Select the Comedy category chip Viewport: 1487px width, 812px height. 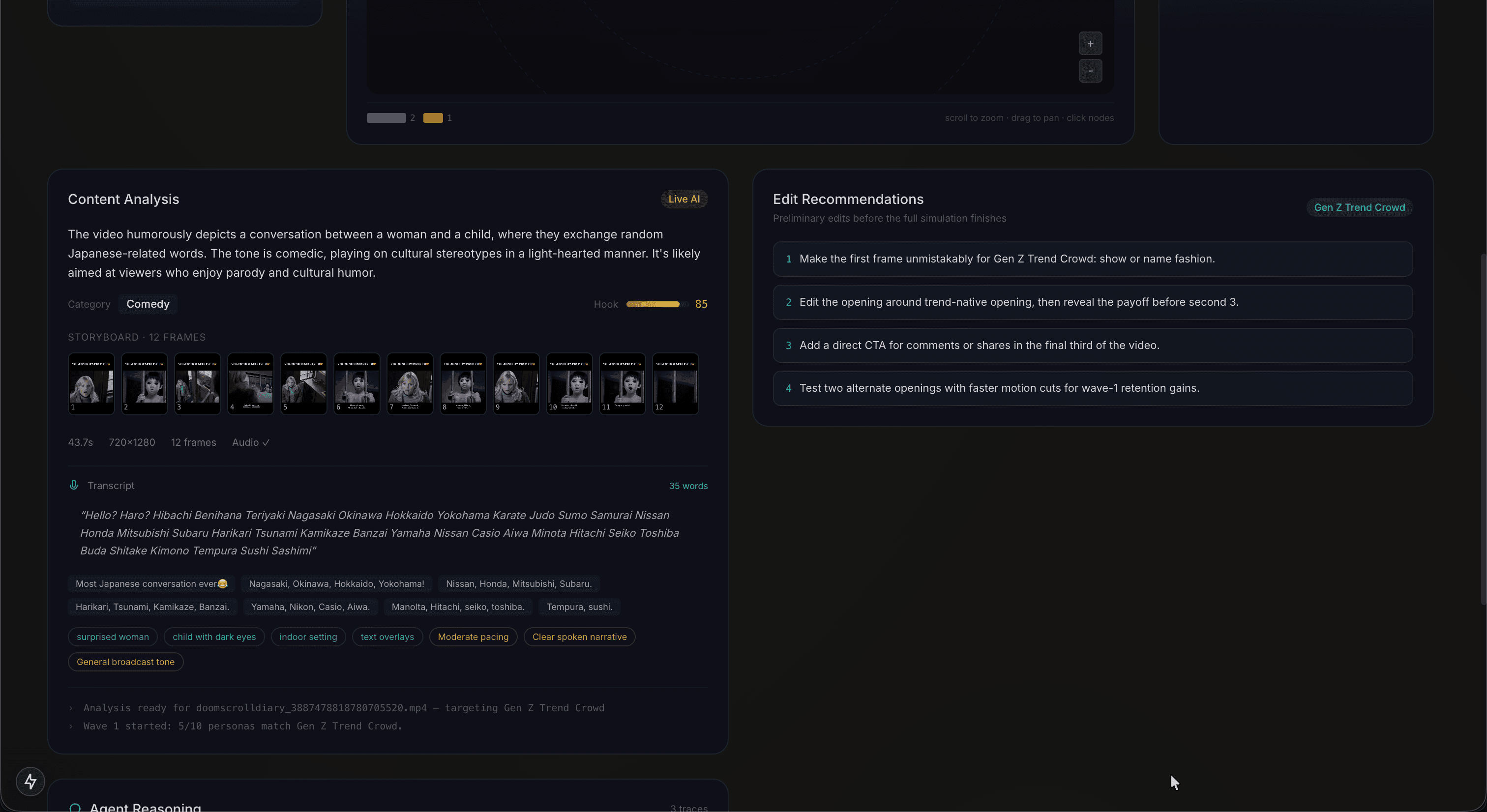pos(148,304)
